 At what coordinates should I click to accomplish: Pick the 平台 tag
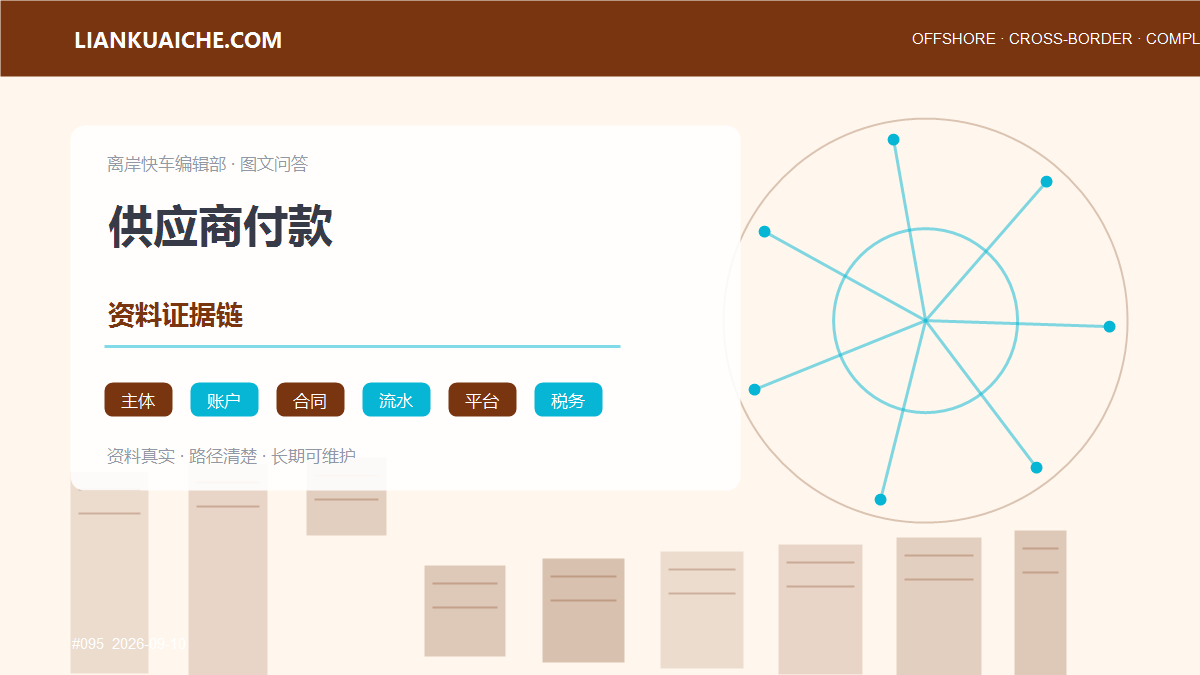[x=482, y=400]
